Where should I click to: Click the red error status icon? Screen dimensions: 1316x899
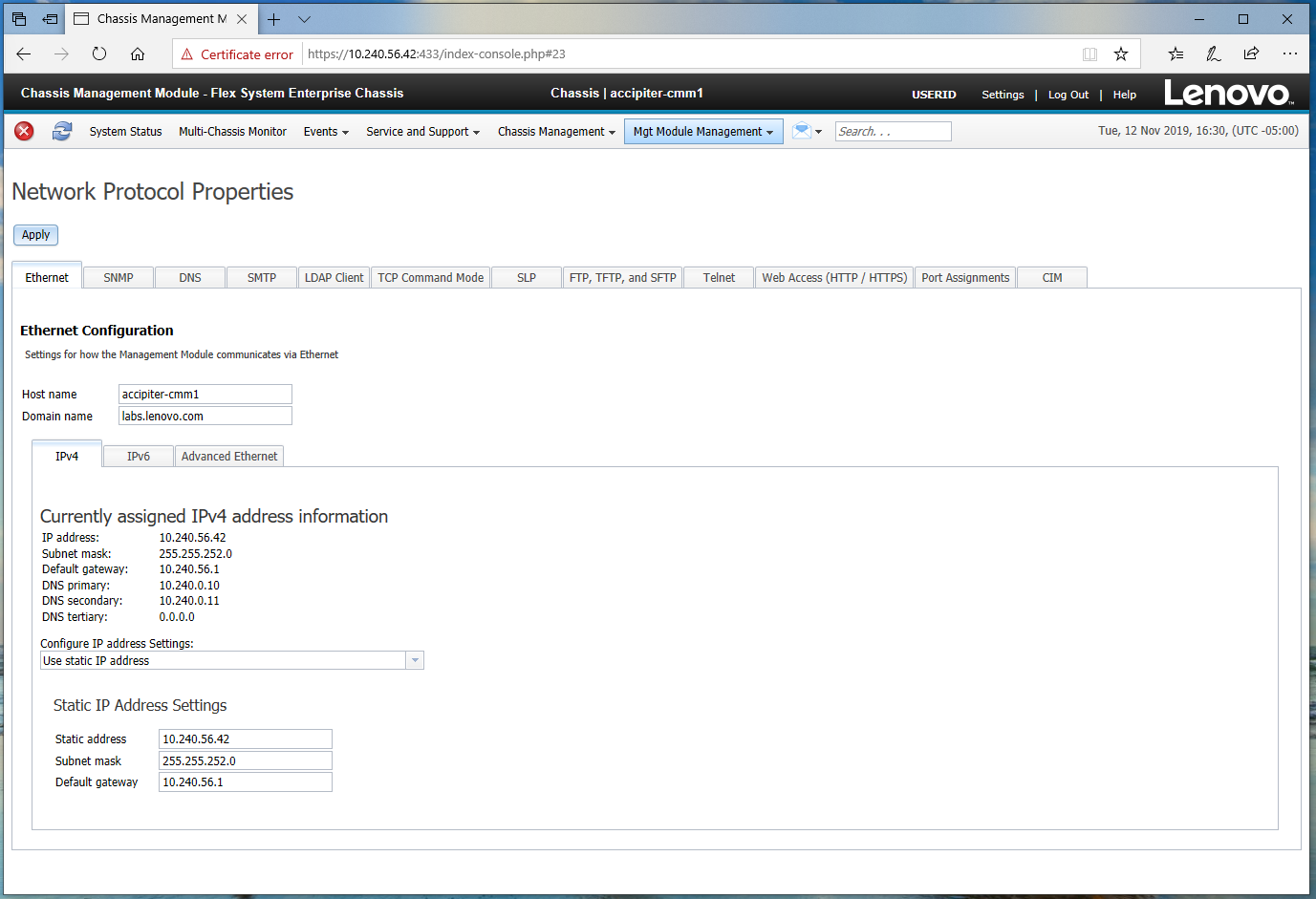(24, 131)
